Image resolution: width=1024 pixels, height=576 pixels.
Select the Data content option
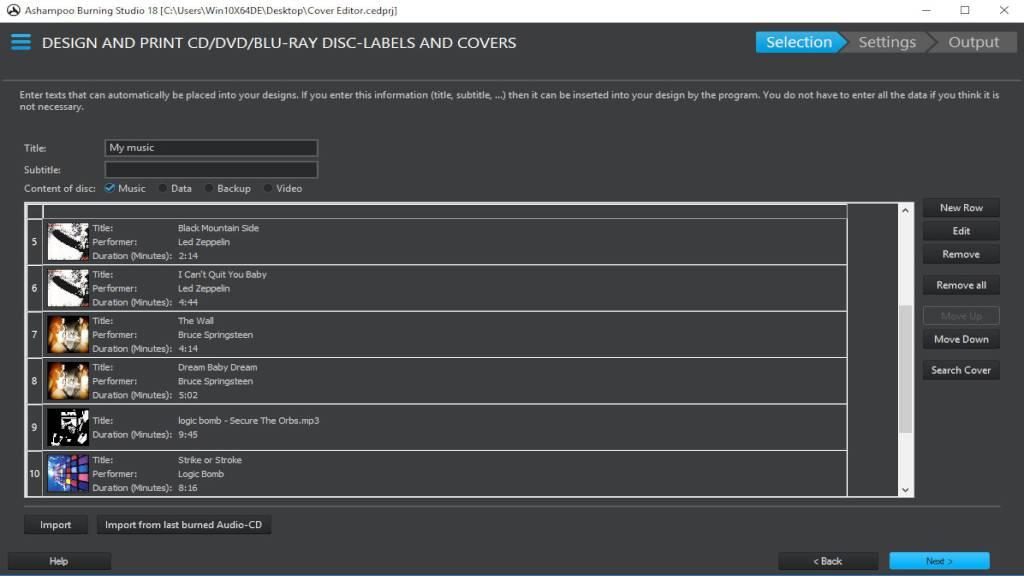(x=163, y=188)
